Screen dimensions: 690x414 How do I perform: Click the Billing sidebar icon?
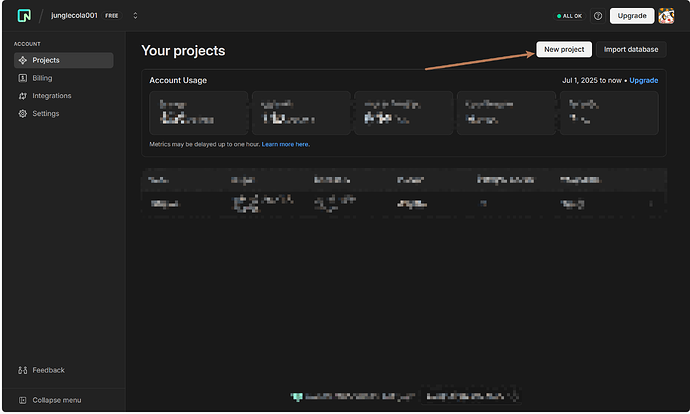coord(23,78)
